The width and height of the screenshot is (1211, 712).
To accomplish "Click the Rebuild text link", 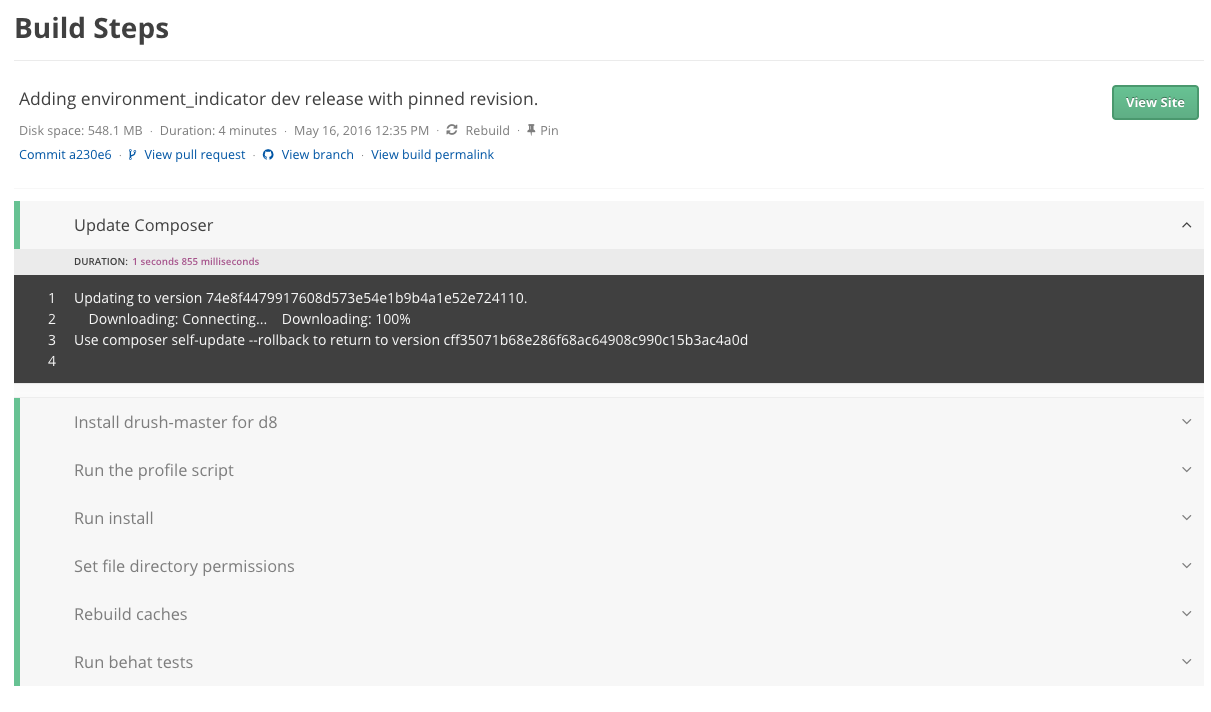I will tap(487, 130).
